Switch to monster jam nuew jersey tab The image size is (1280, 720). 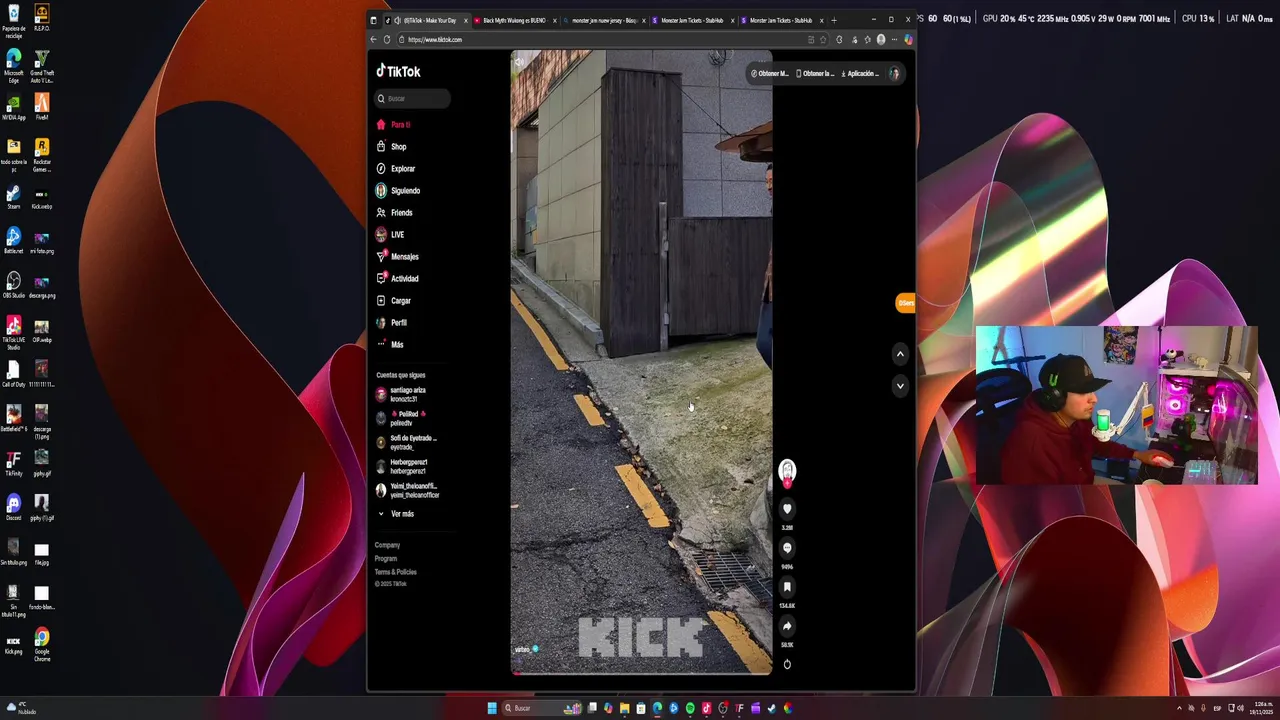[x=602, y=20]
